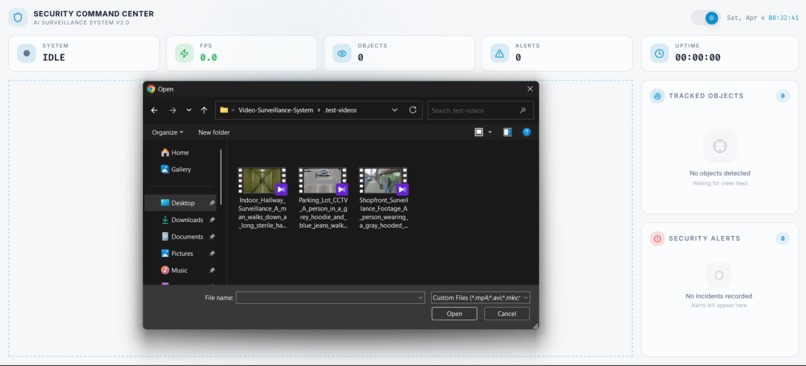The height and width of the screenshot is (366, 806).
Task: Go back in the Open dialog
Action: coord(154,110)
